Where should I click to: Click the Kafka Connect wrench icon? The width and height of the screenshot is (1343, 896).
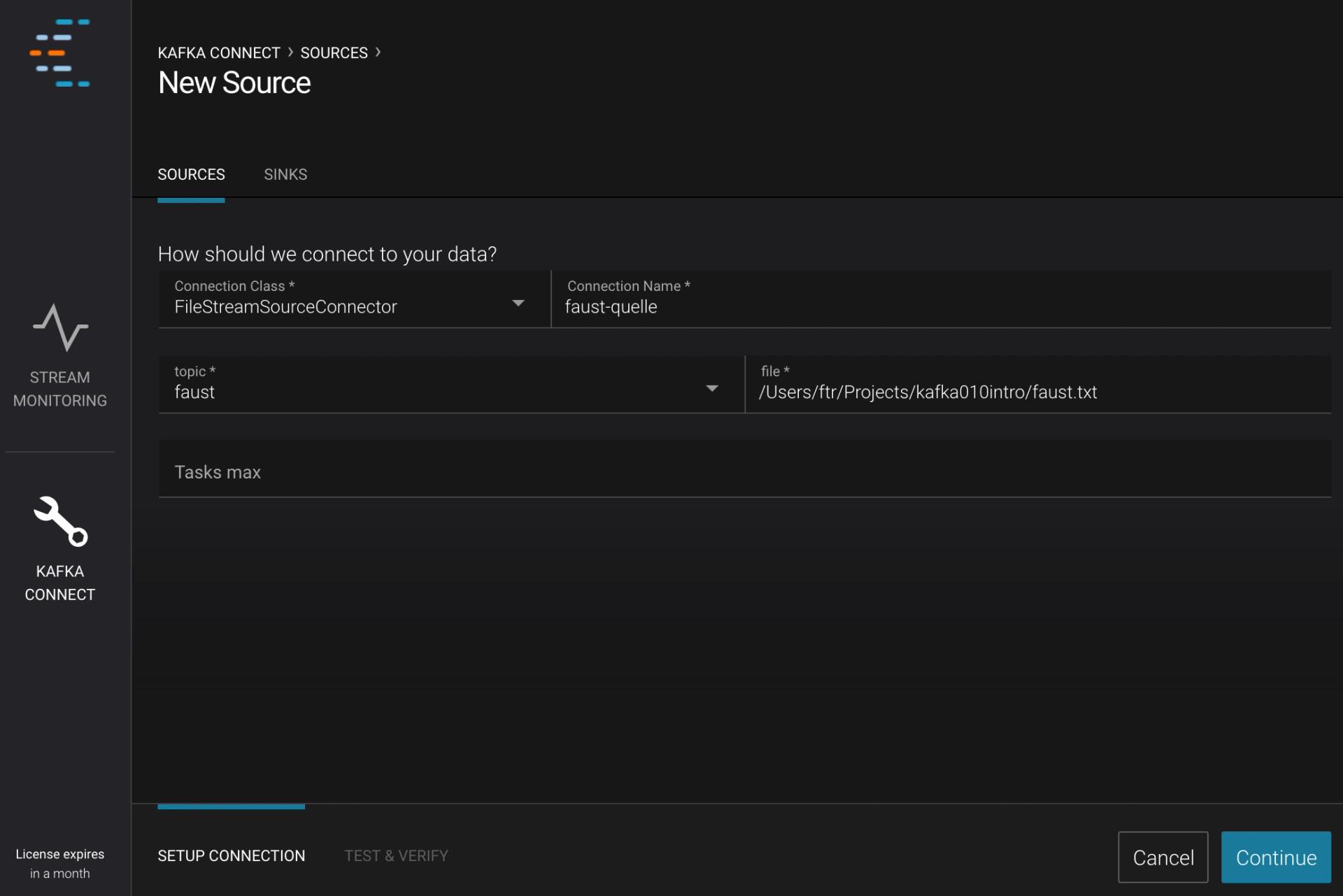click(x=60, y=521)
